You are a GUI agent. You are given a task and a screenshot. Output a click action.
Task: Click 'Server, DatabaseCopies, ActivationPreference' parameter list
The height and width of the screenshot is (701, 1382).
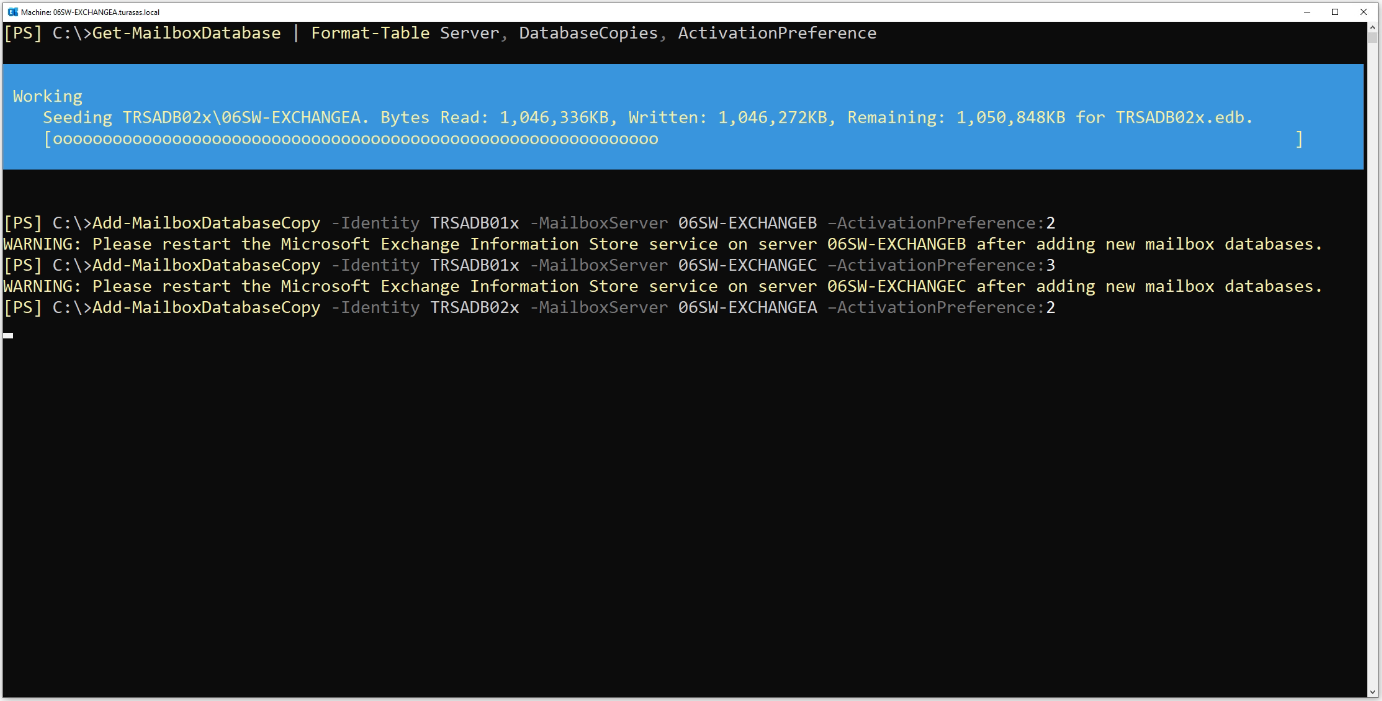click(x=658, y=33)
